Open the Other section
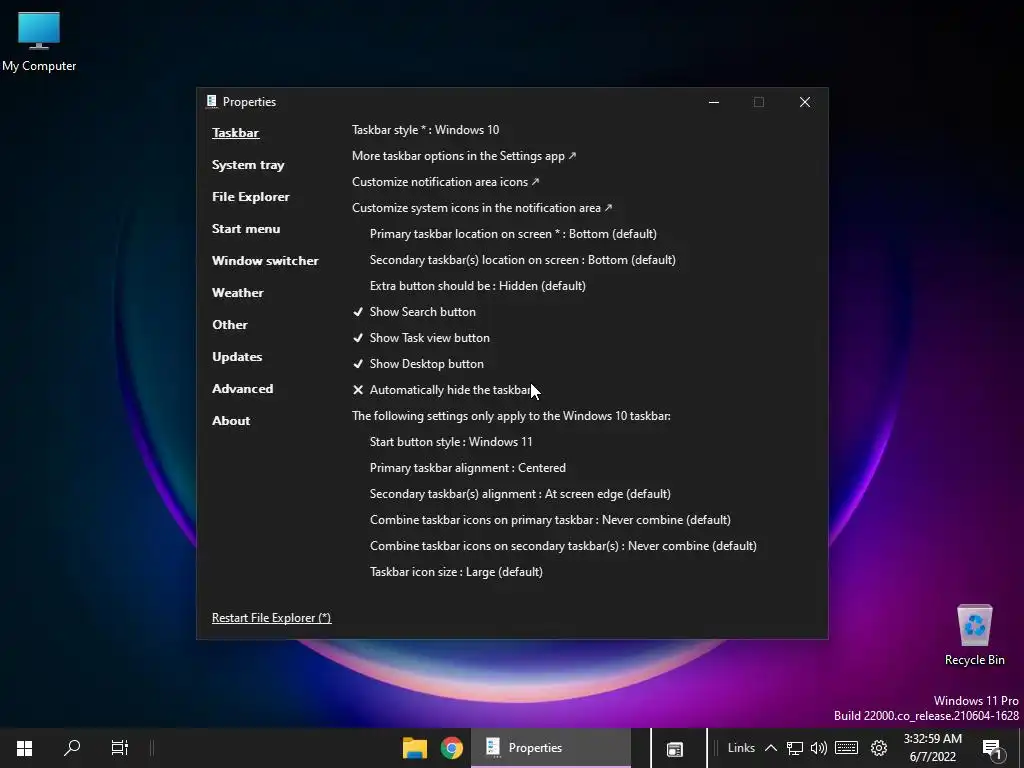This screenshot has width=1024, height=768. pyautogui.click(x=230, y=325)
